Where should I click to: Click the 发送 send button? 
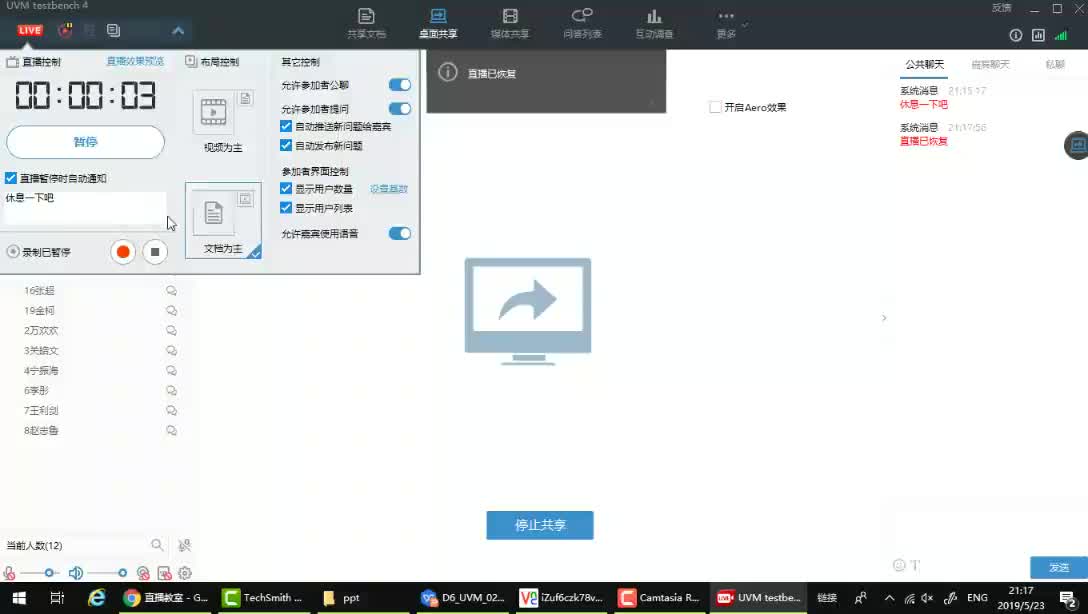[1059, 568]
